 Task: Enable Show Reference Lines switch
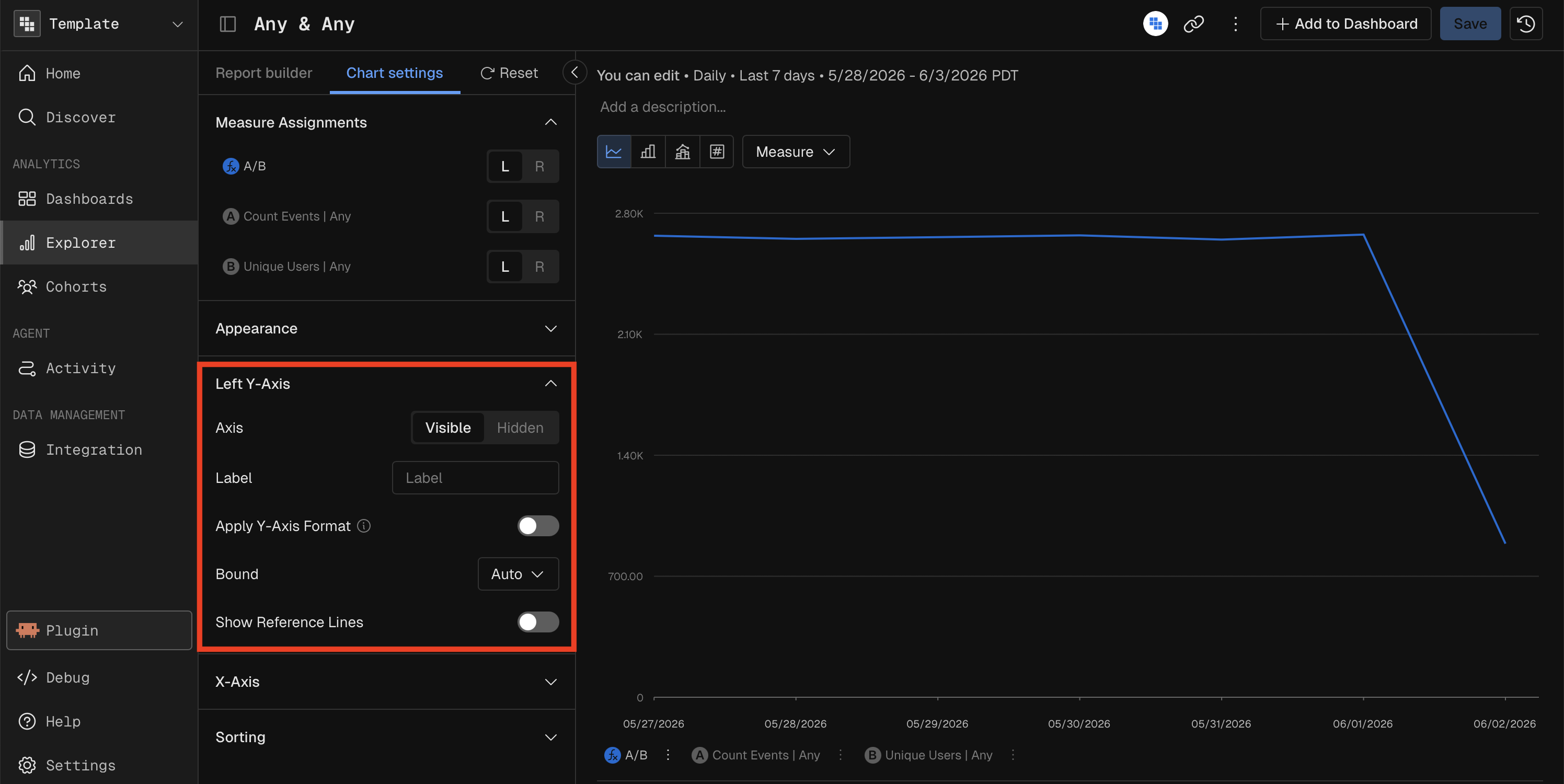point(538,622)
